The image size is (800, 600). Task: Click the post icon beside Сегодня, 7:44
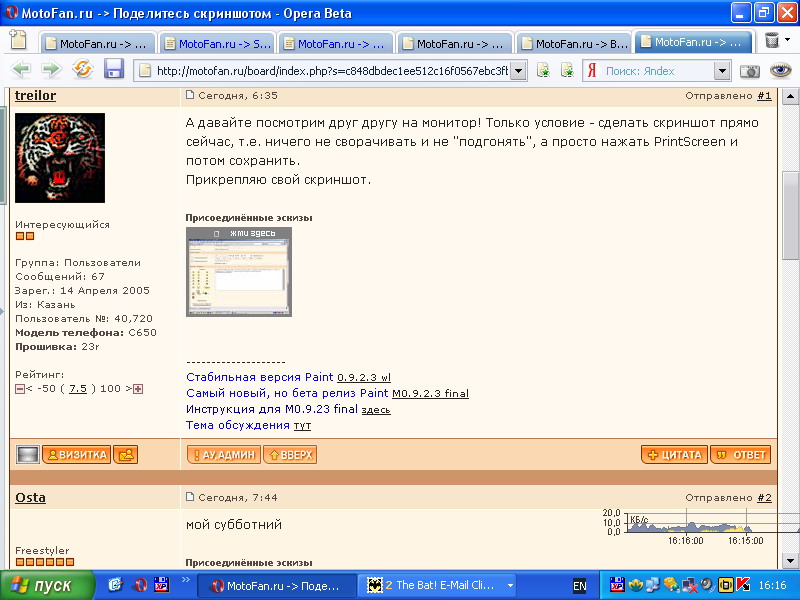(x=190, y=496)
